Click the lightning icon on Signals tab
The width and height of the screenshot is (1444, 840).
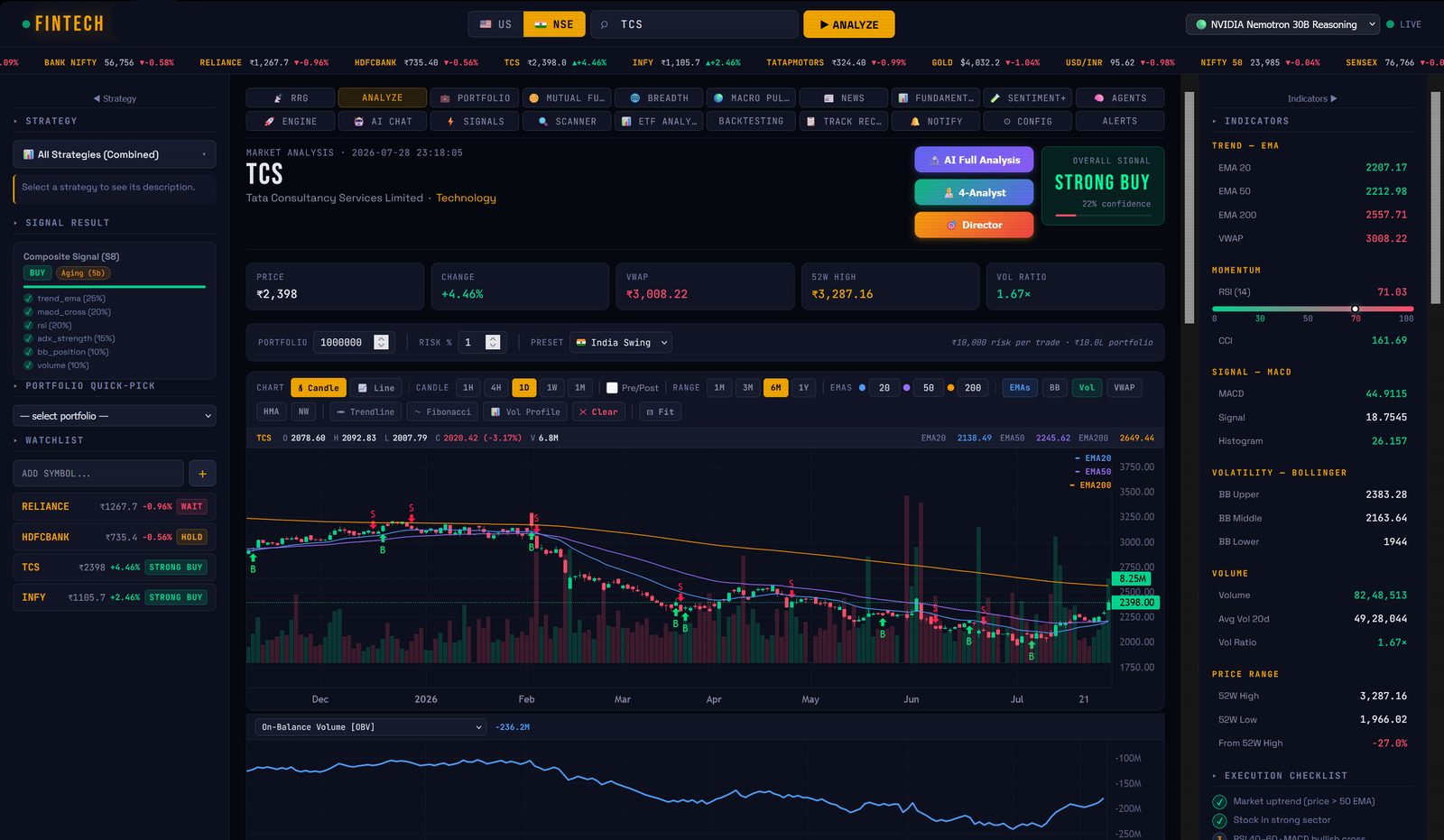450,121
